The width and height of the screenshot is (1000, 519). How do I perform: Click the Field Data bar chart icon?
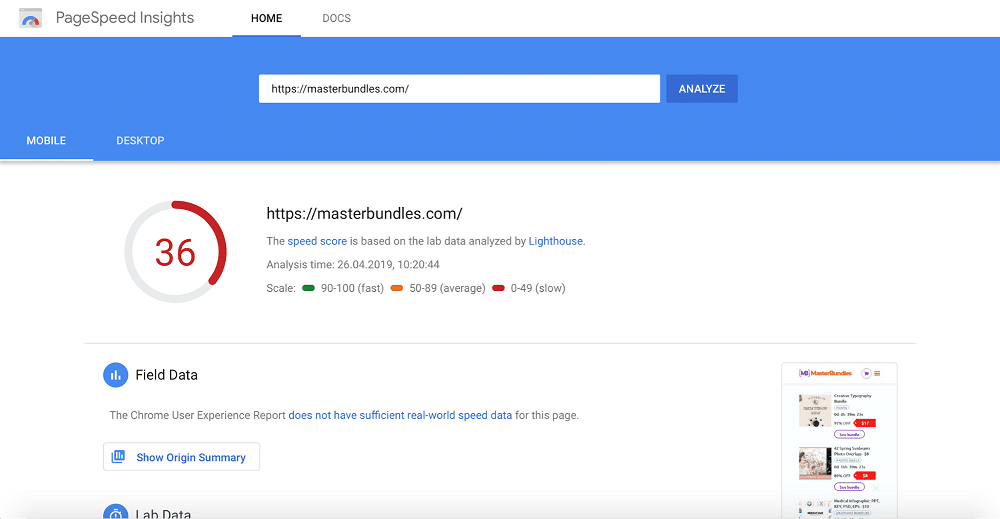click(x=115, y=375)
